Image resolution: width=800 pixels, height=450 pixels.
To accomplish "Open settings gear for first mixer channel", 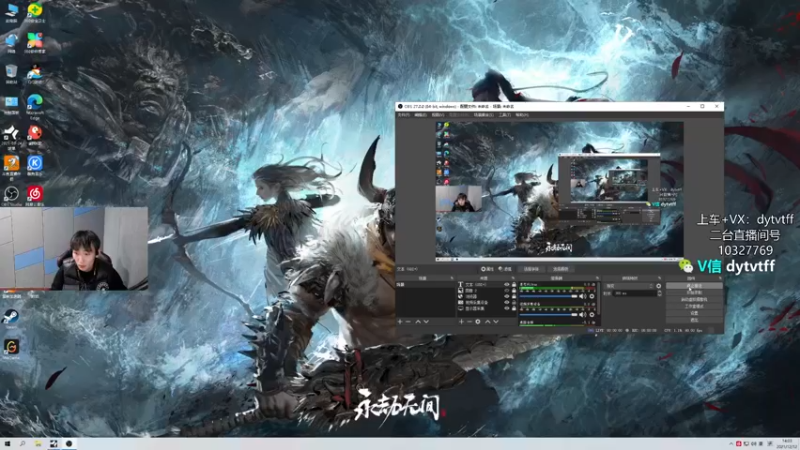I will (x=592, y=296).
